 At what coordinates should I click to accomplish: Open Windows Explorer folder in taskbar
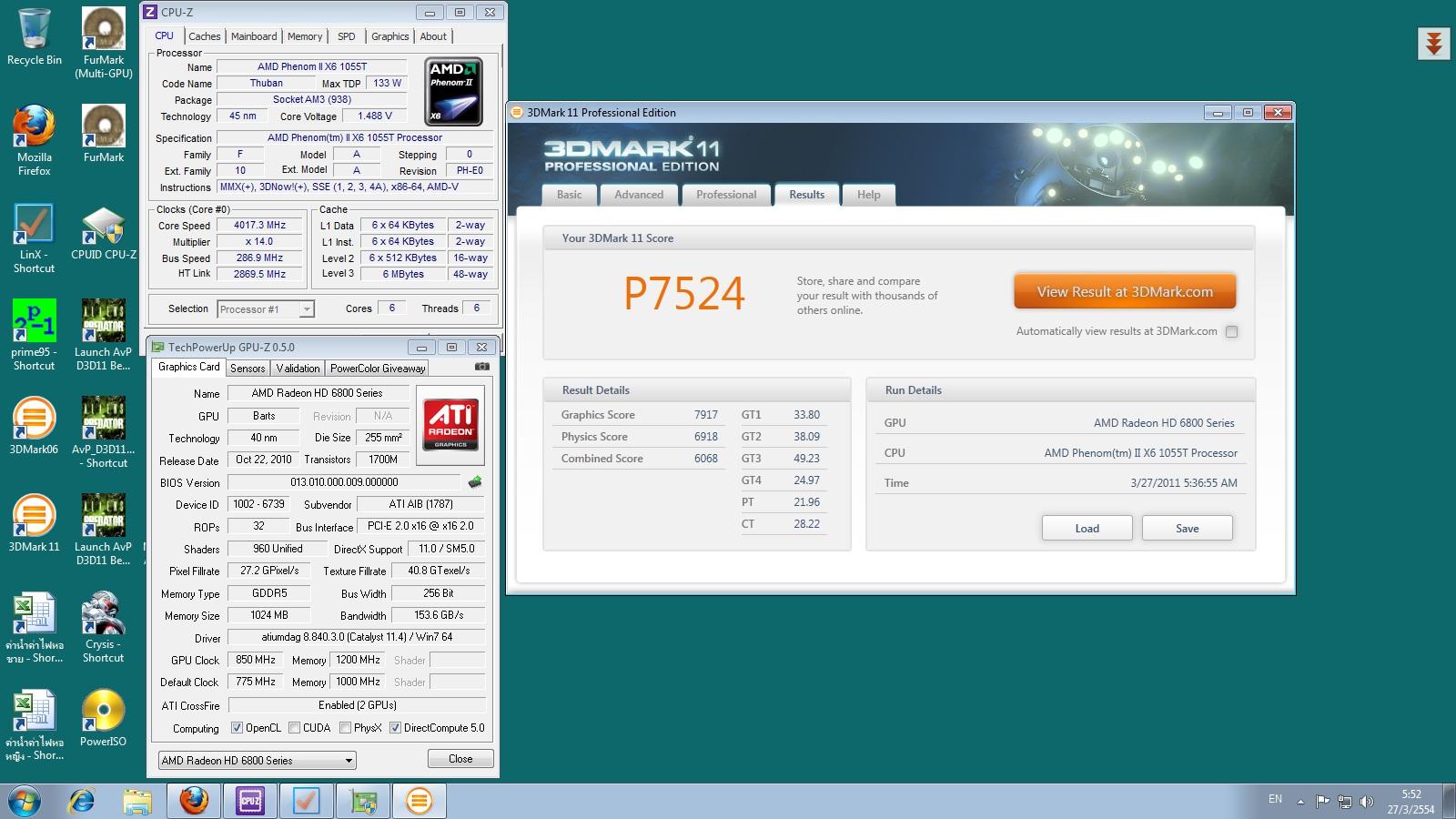tap(137, 802)
